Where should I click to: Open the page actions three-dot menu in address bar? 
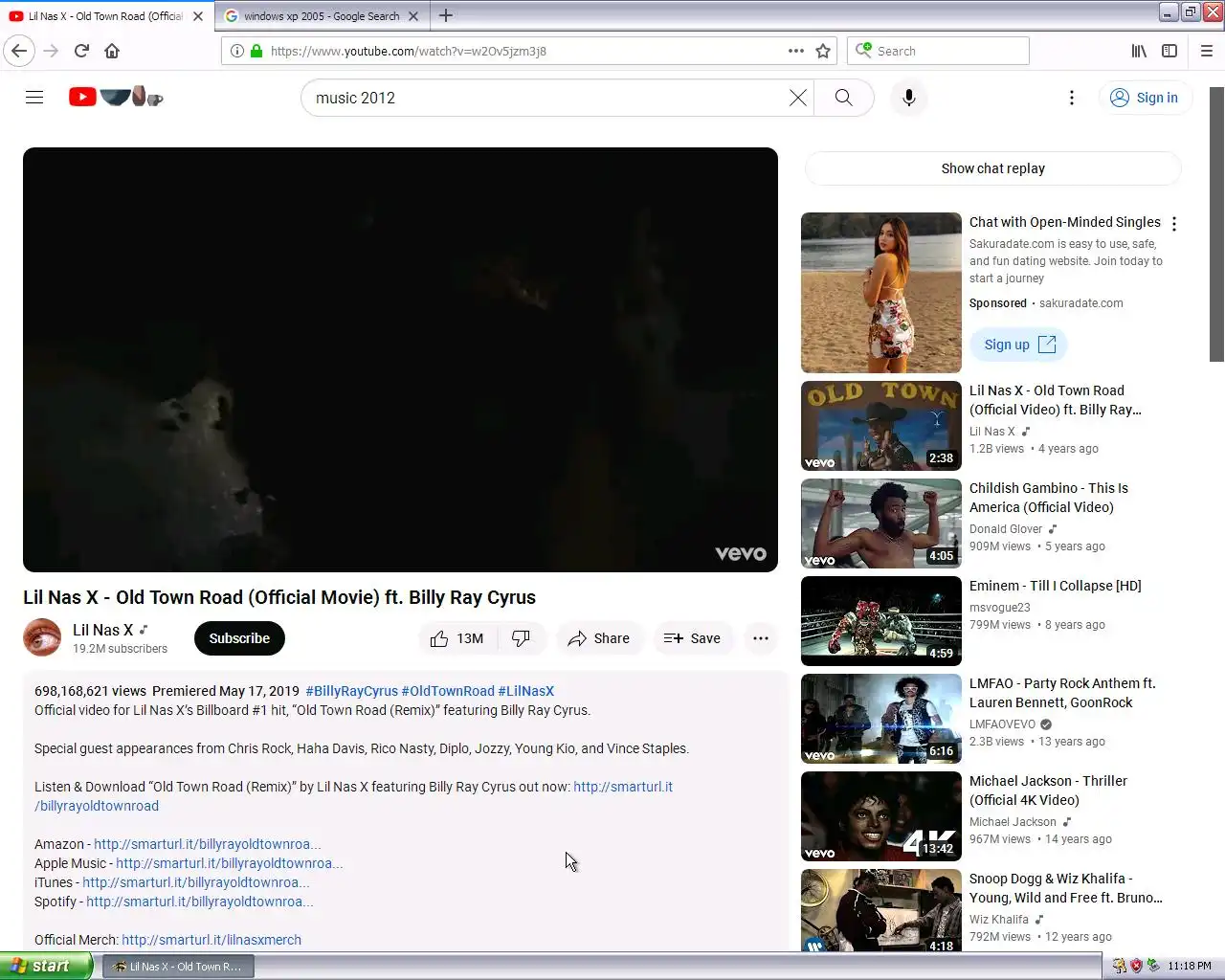pyautogui.click(x=796, y=51)
